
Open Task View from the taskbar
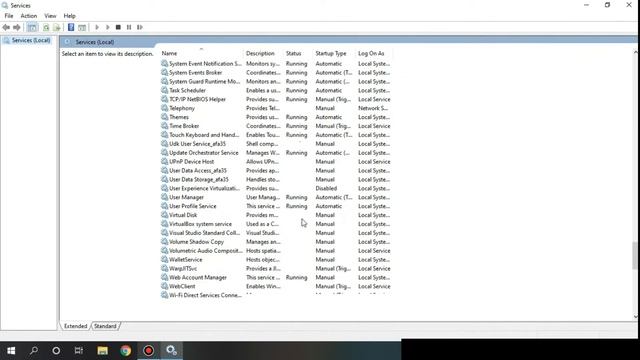click(x=79, y=351)
